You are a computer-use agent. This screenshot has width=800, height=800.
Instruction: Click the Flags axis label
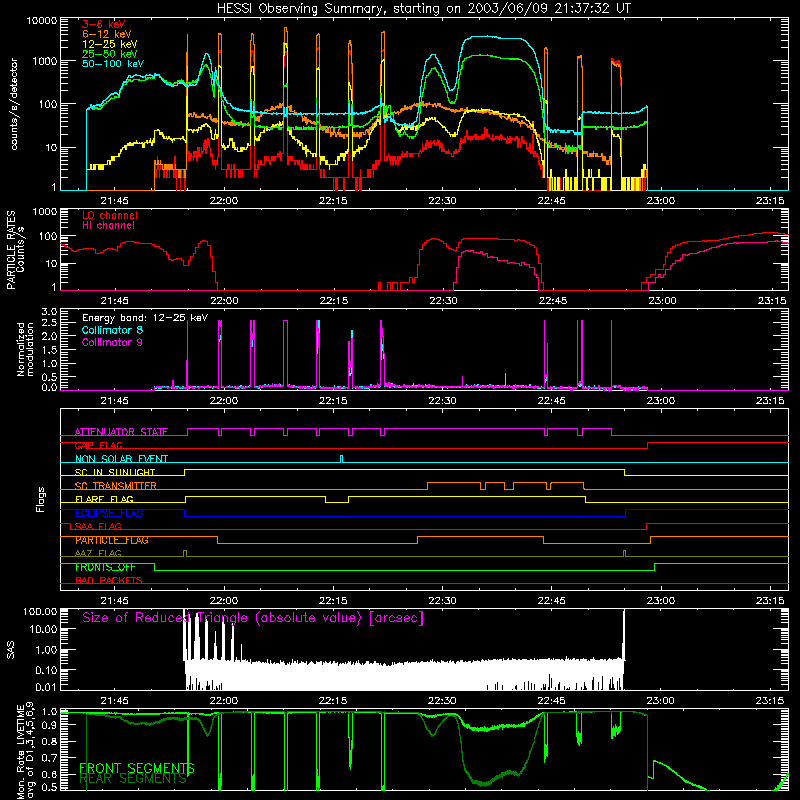pos(41,499)
